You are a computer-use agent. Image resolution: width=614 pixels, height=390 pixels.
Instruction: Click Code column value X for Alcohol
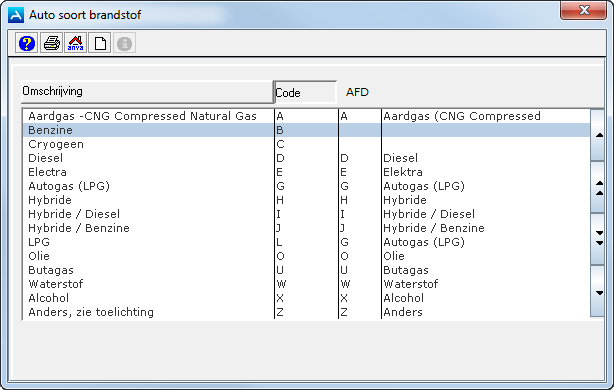[x=280, y=298]
